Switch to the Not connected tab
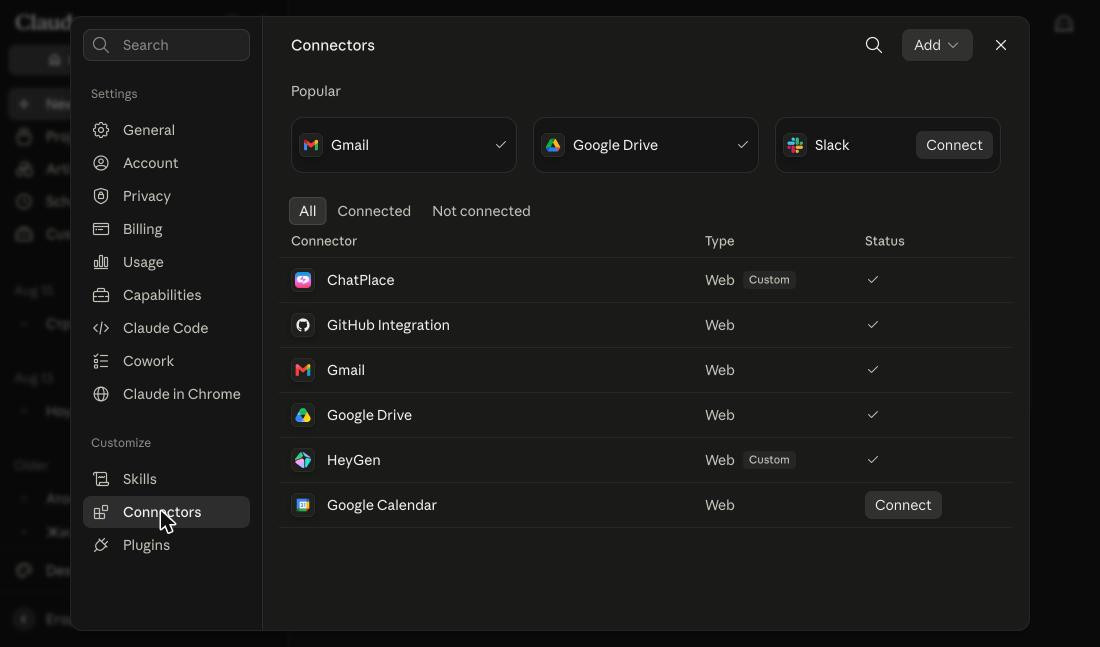Screen dimensions: 1100x647 coord(481,211)
